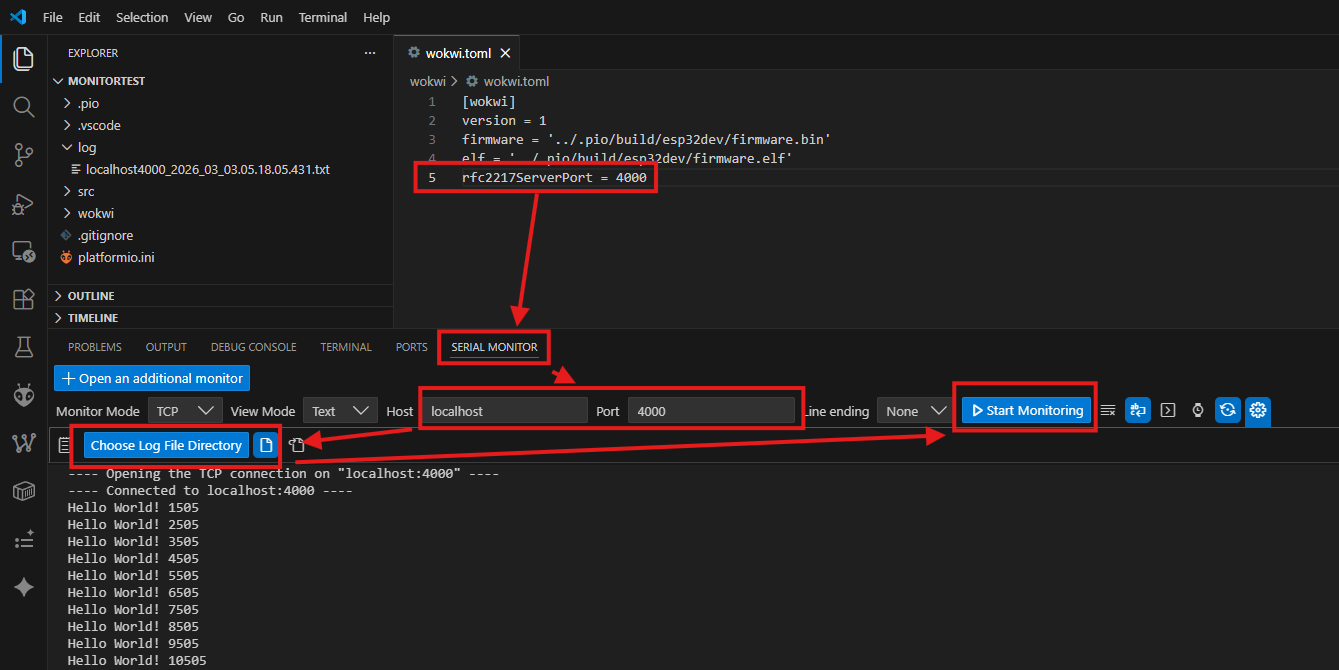Click the Port input field
The image size is (1339, 670).
click(x=711, y=411)
